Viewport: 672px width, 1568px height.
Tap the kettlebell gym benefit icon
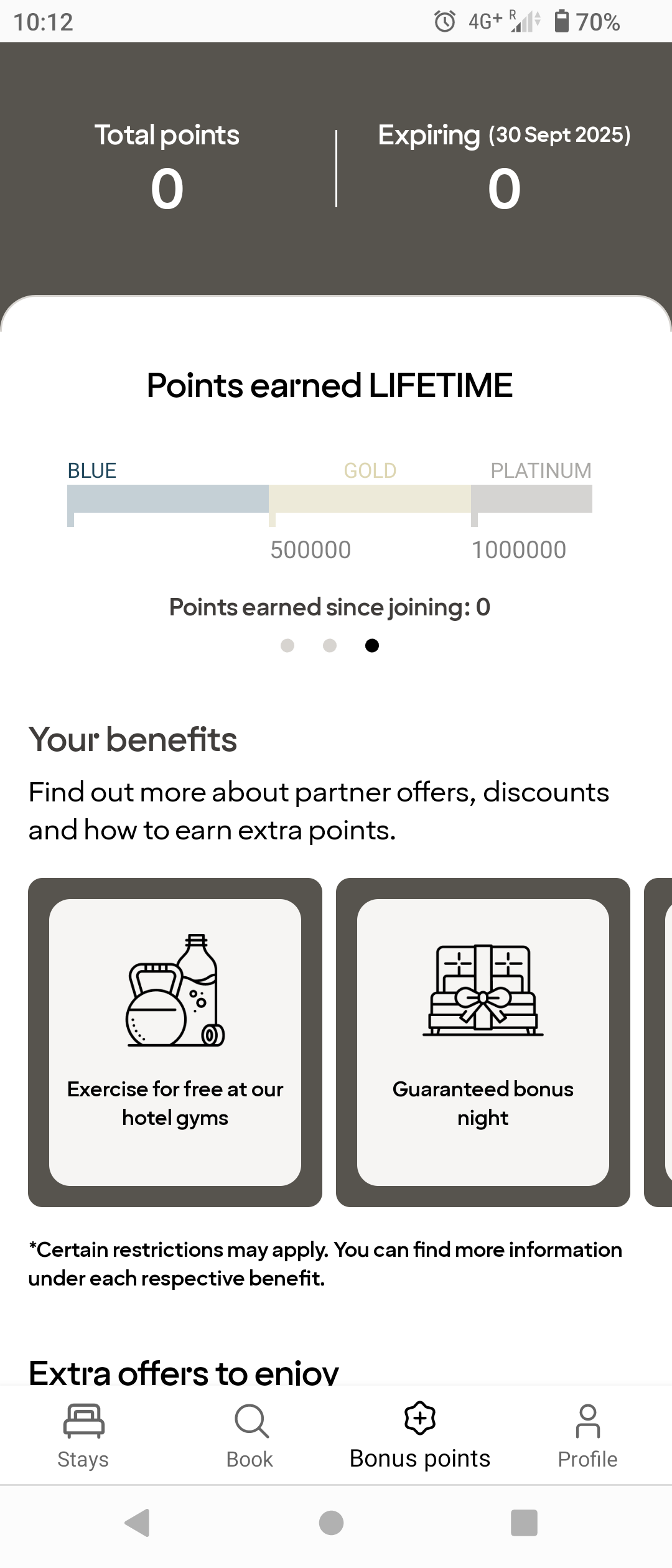tap(175, 991)
